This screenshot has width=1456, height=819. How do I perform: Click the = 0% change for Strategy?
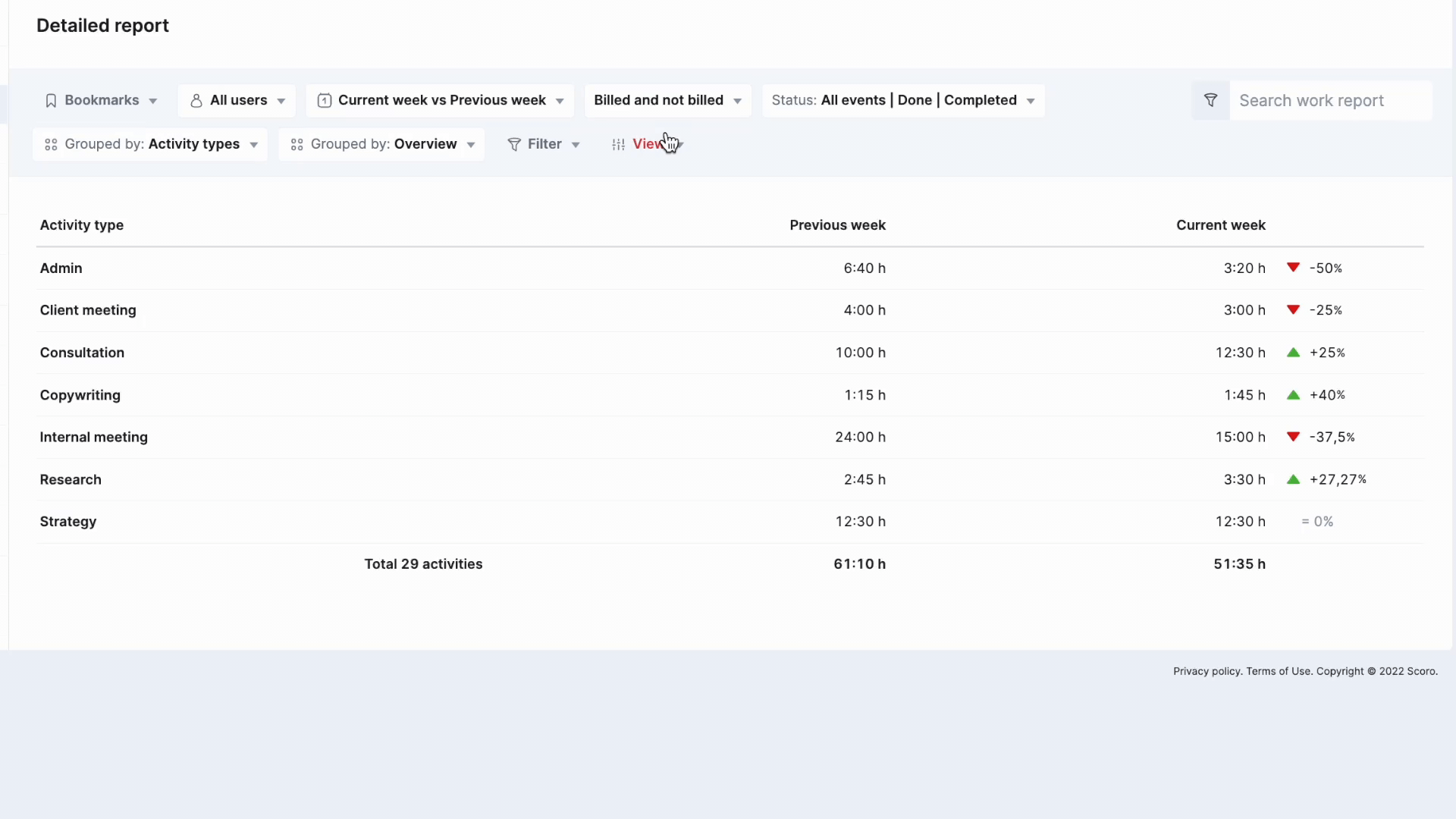tap(1317, 522)
